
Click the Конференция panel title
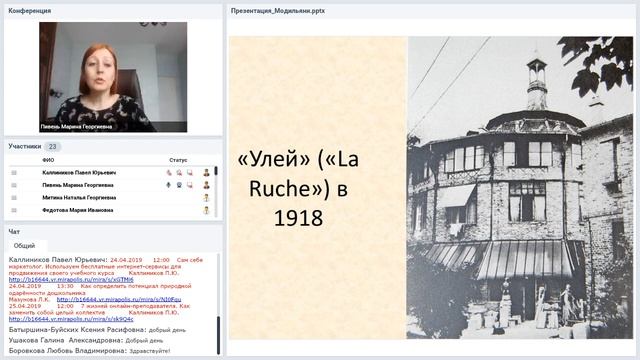[x=30, y=11]
